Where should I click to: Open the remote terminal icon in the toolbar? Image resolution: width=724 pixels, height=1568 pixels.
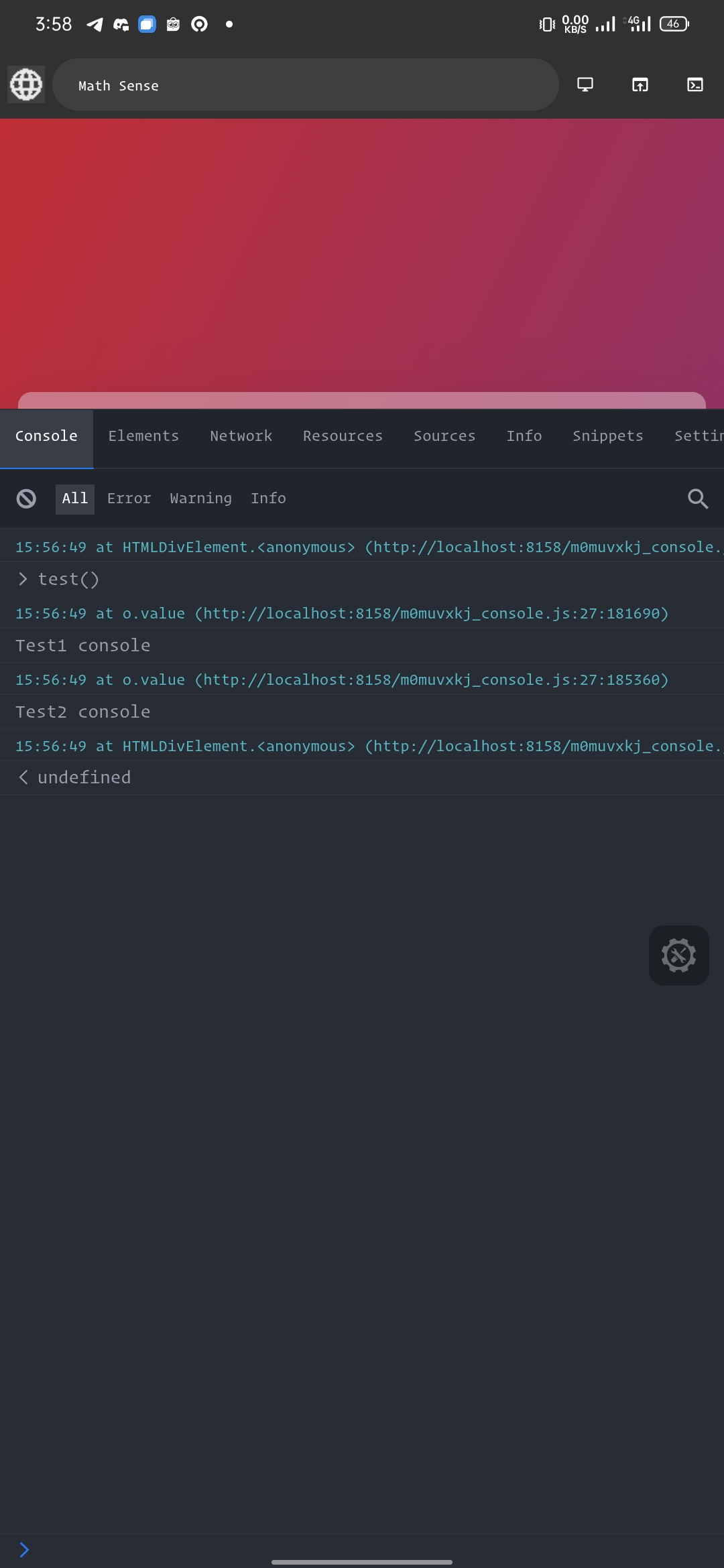tap(696, 84)
